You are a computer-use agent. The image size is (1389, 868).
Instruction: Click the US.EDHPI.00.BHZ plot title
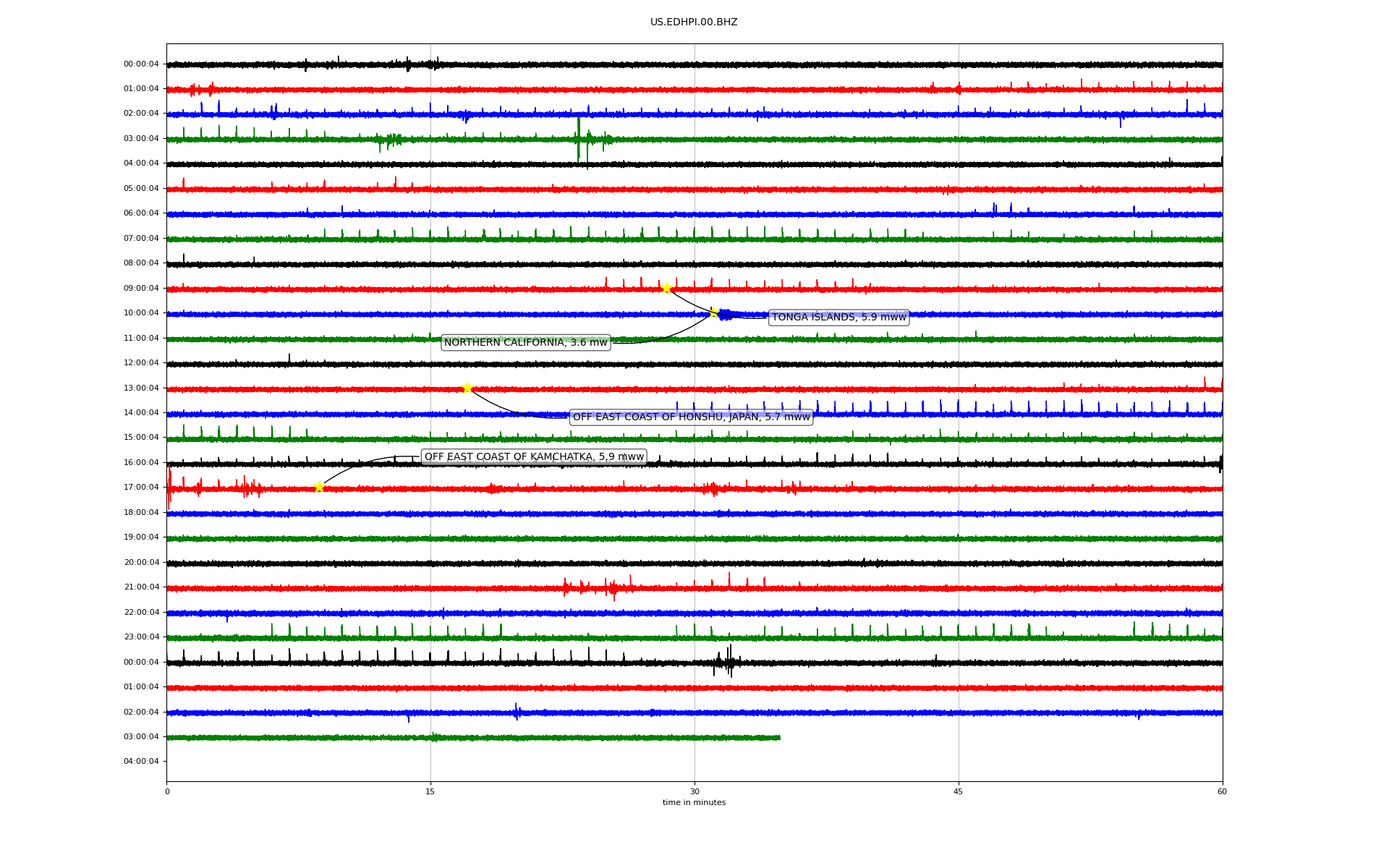coord(694,22)
